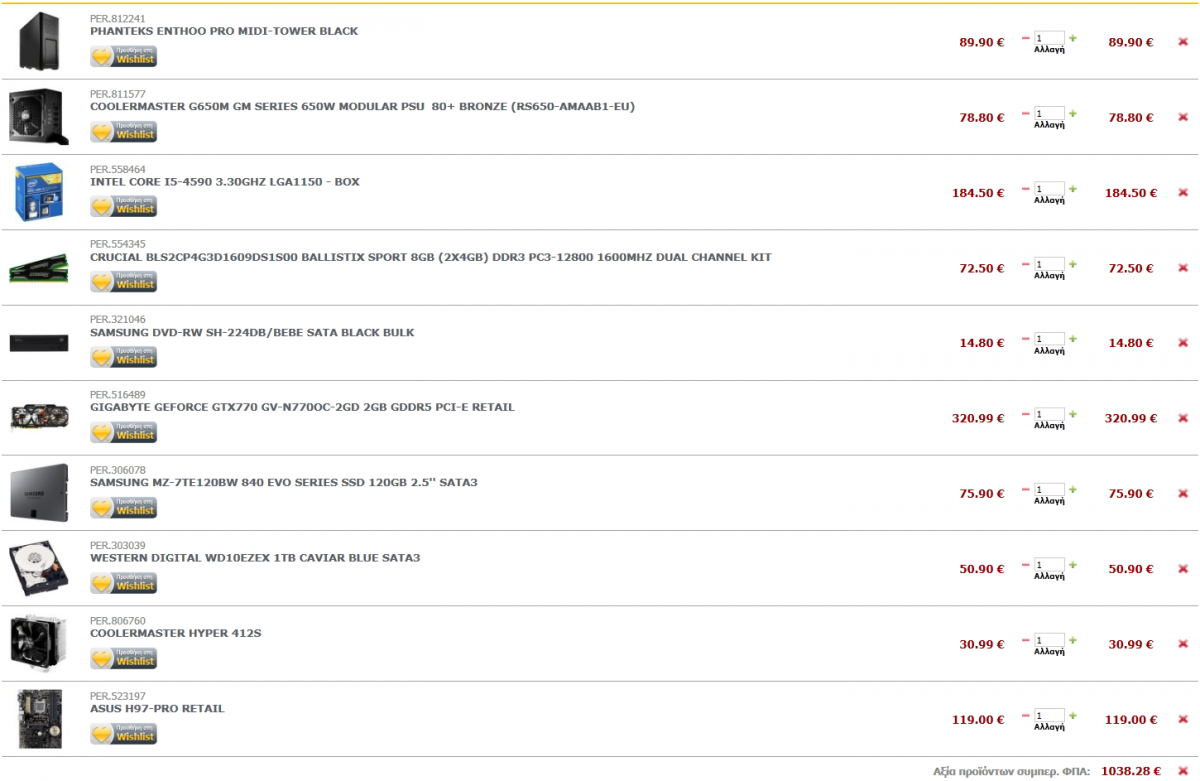Decrease quantity of ASUS H97-PRO

coord(1026,715)
